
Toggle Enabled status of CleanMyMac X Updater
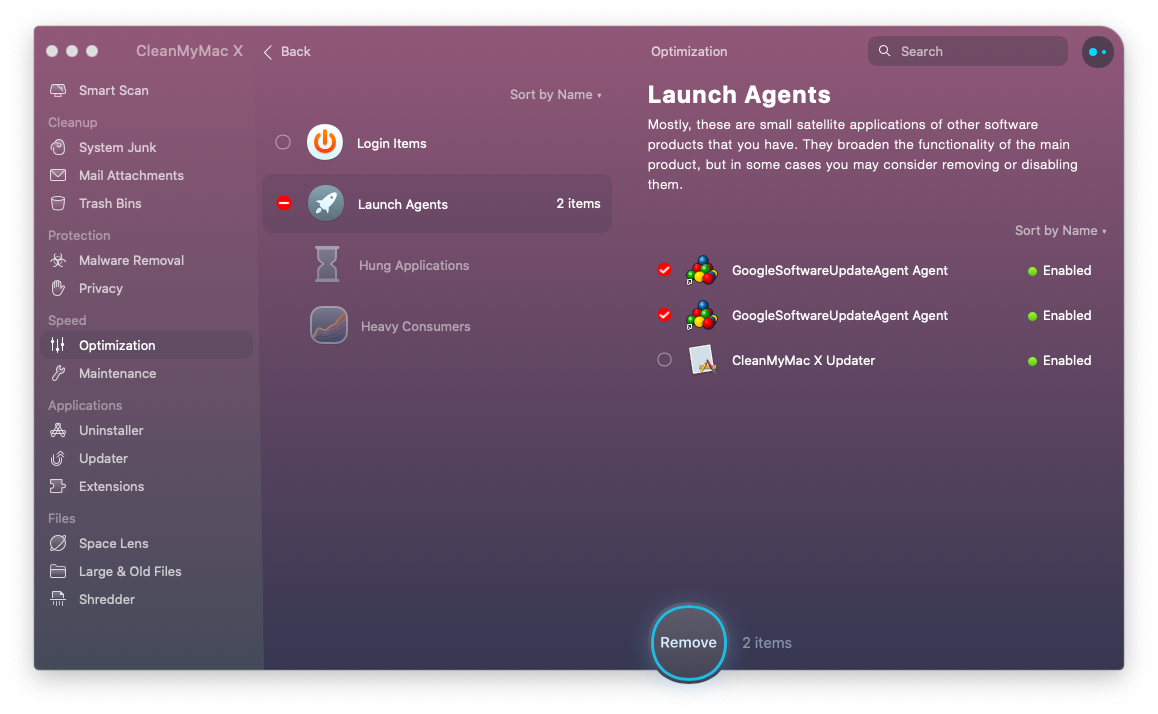(1059, 360)
